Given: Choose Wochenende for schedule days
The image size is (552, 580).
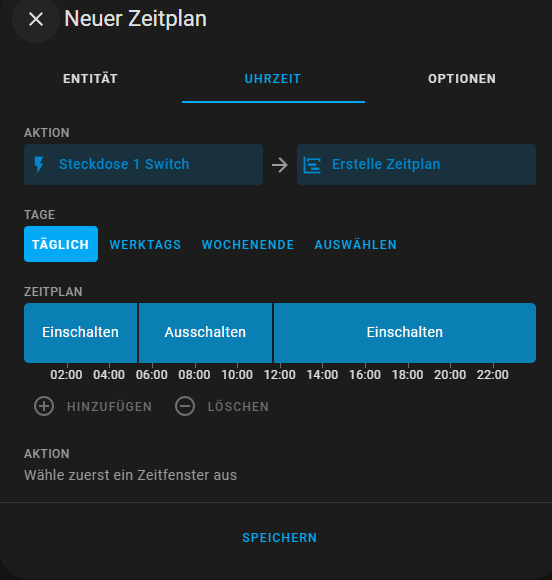Looking at the screenshot, I should [x=248, y=245].
